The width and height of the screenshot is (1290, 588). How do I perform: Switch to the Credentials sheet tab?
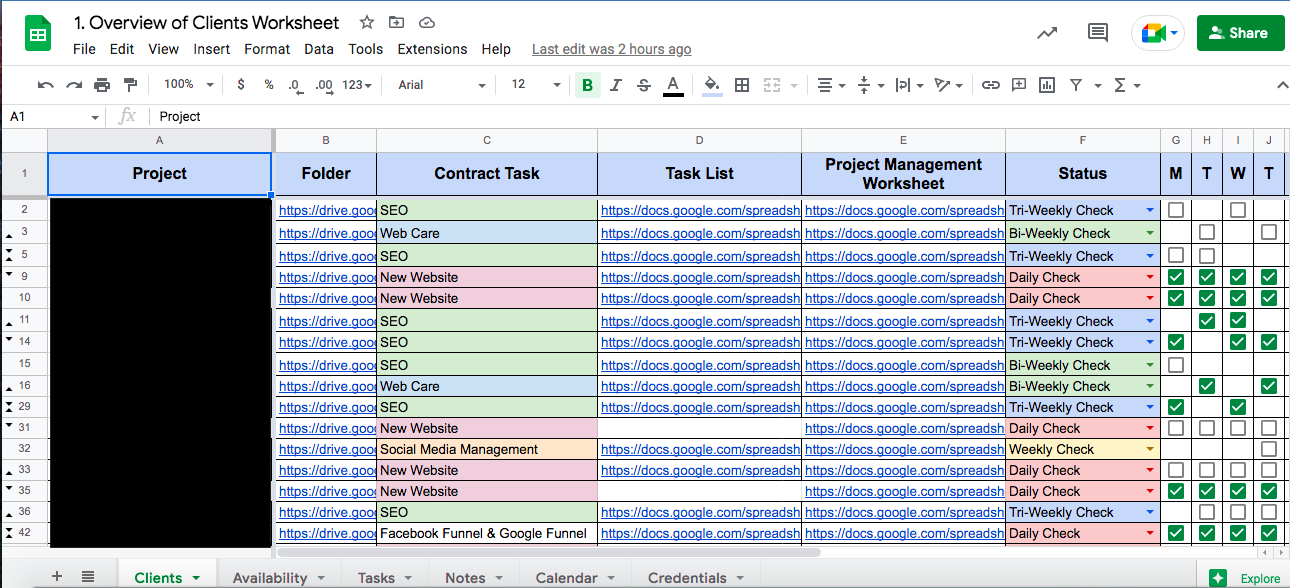coord(696,577)
